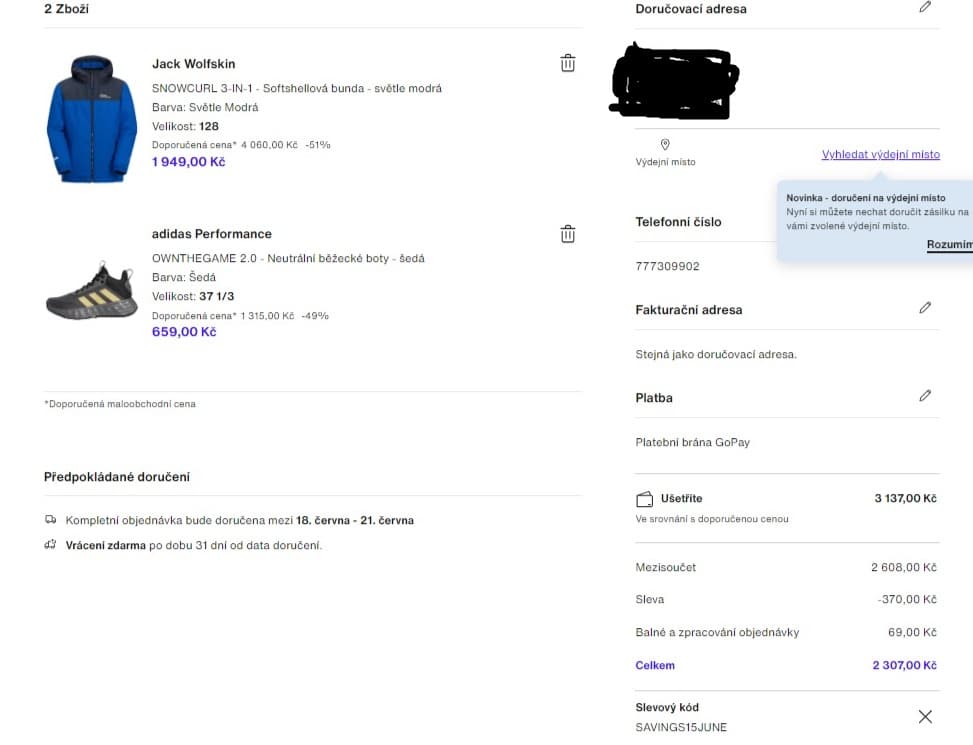This screenshot has height=745, width=973.
Task: Remove discount code SAVINGS15JUNE with X
Action: coord(925,716)
